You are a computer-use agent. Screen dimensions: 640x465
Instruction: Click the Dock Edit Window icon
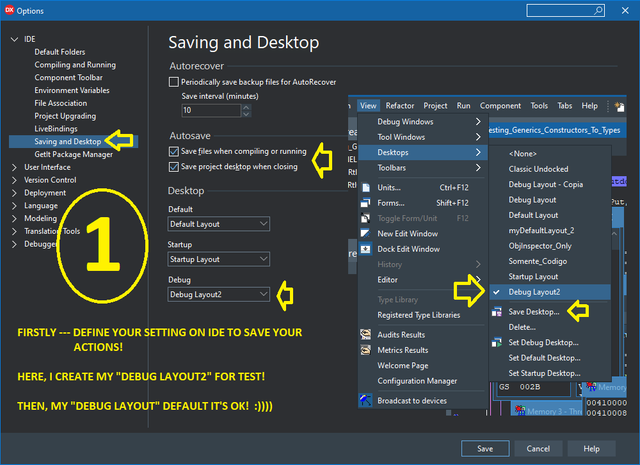[x=365, y=249]
